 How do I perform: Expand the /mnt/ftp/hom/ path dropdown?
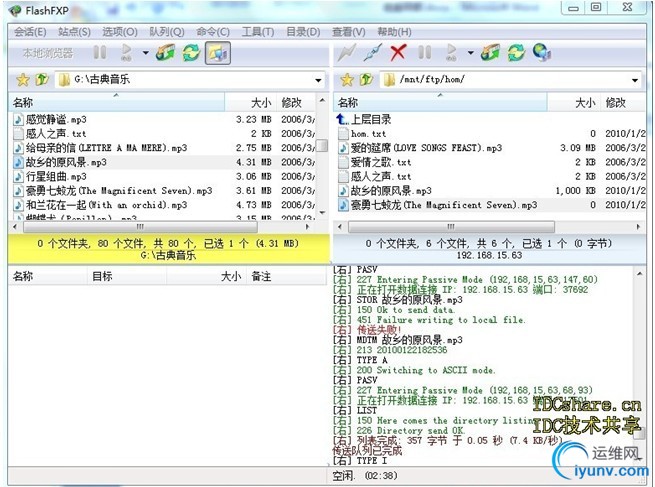[x=635, y=80]
